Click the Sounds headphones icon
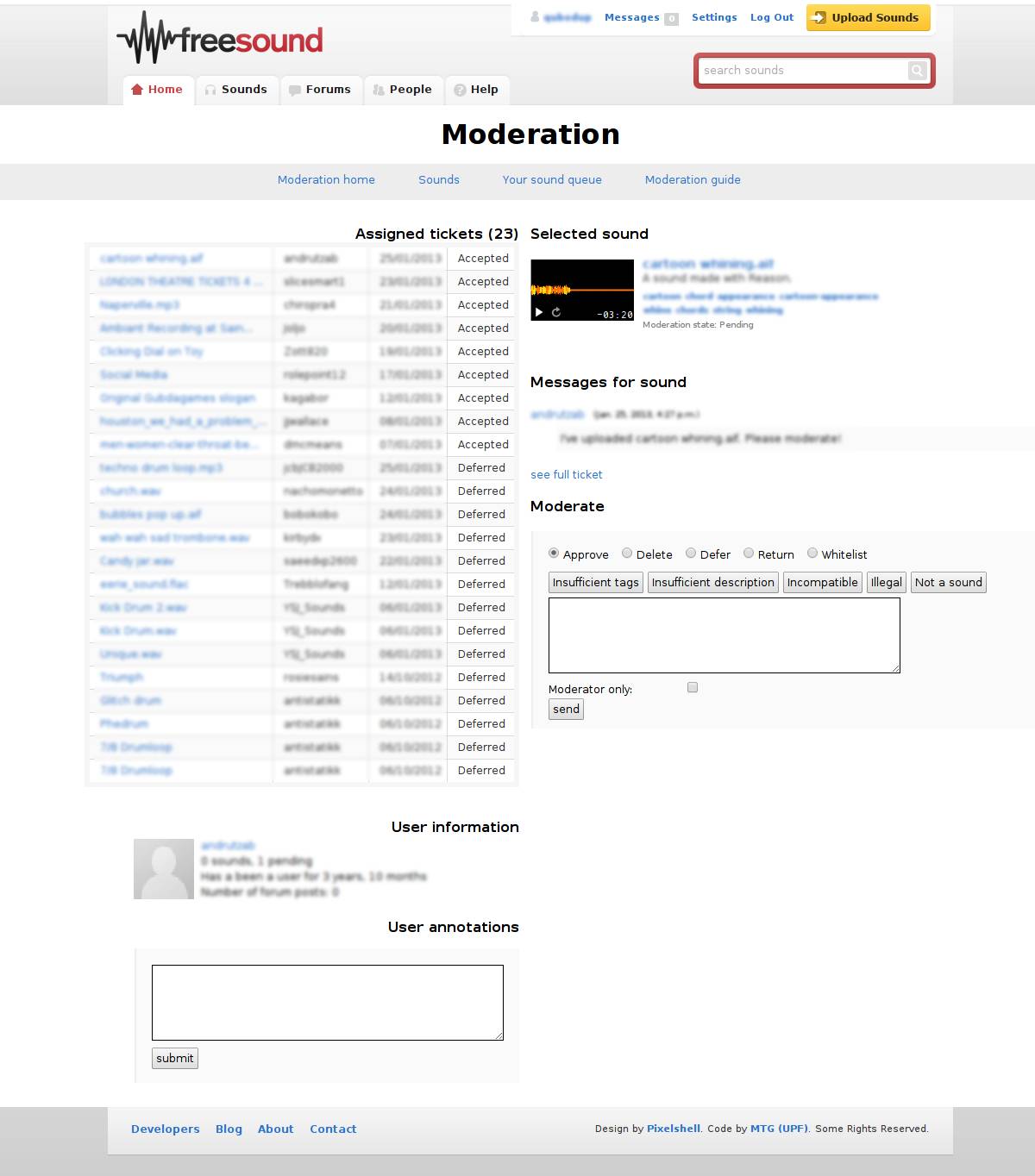1035x1176 pixels. tap(210, 89)
